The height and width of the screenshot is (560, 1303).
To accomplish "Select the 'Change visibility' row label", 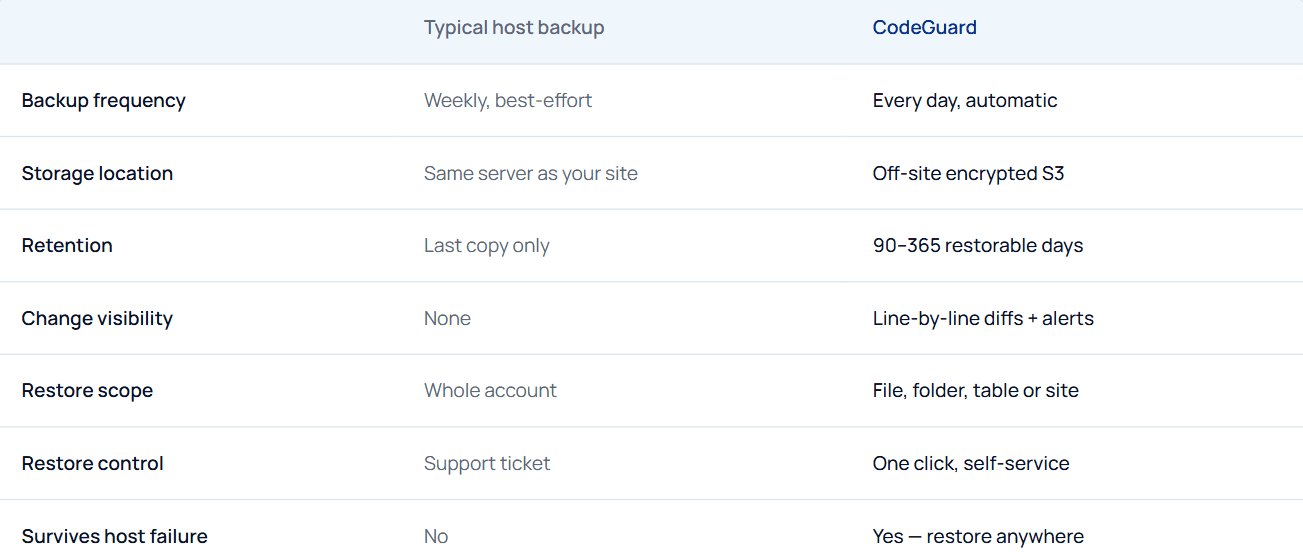I will [x=97, y=319].
